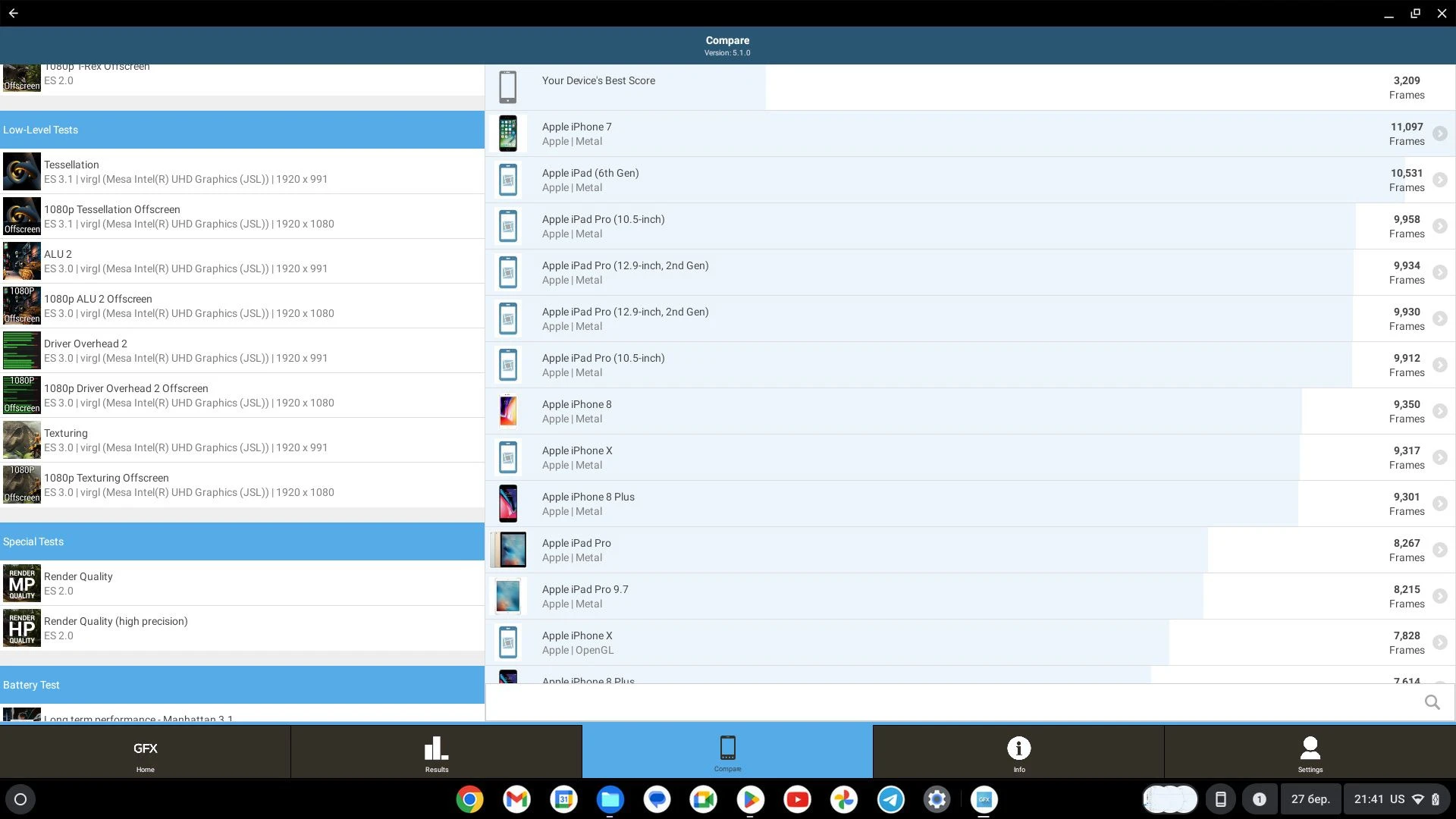Switch to the Results tab

coord(436,752)
